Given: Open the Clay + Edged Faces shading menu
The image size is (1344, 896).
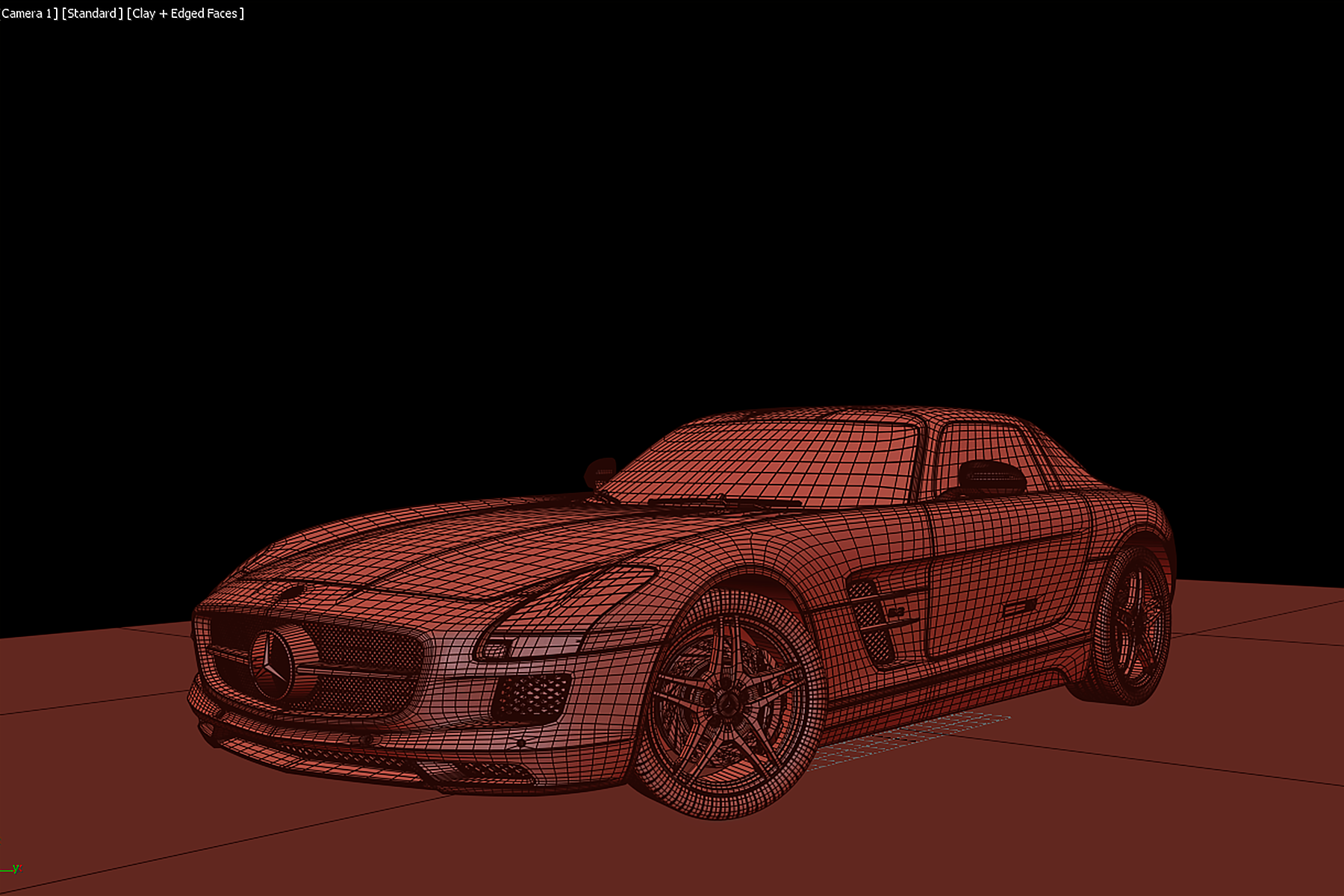Looking at the screenshot, I should point(185,13).
